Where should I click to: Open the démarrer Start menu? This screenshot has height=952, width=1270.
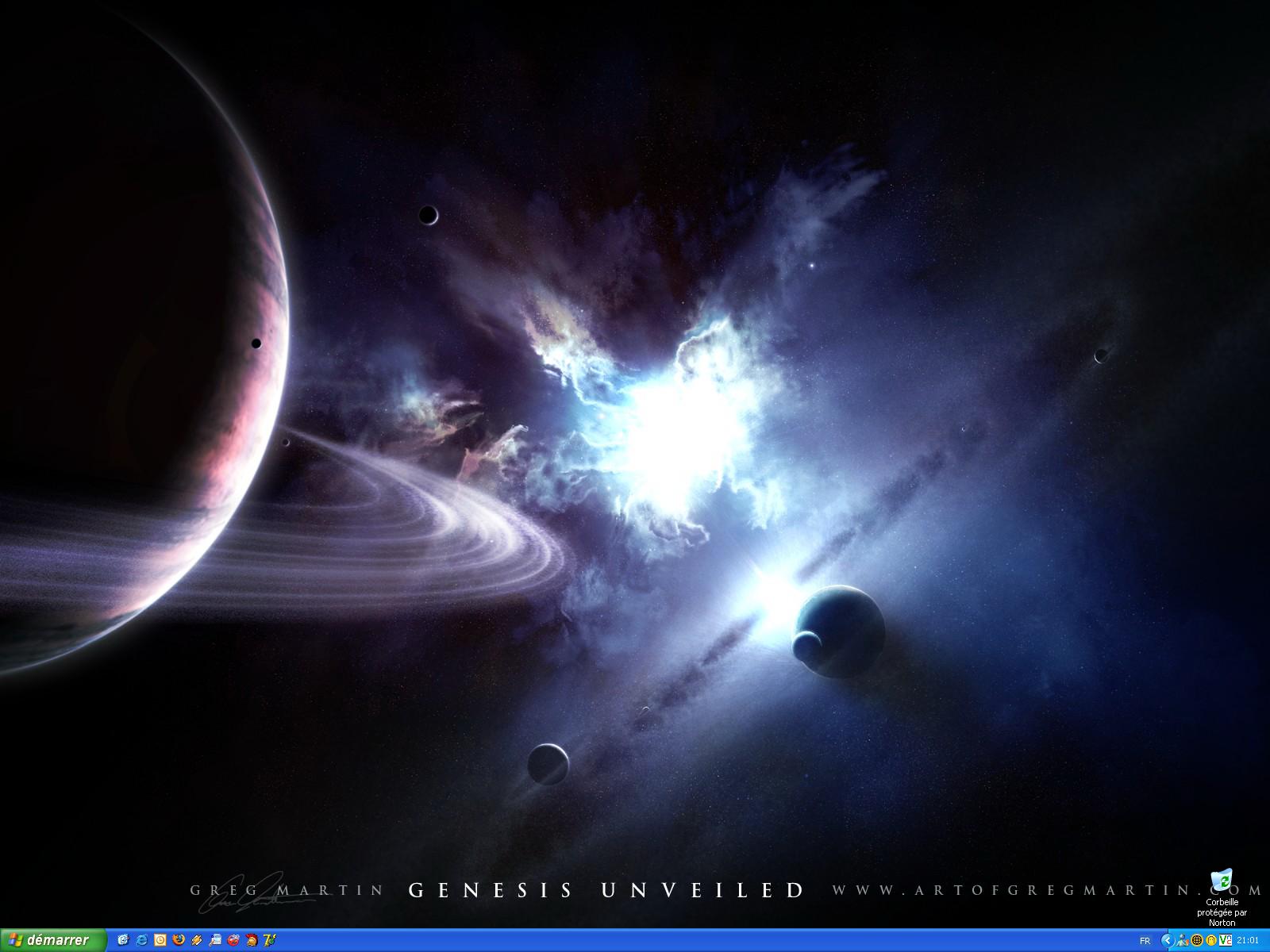tap(53, 940)
